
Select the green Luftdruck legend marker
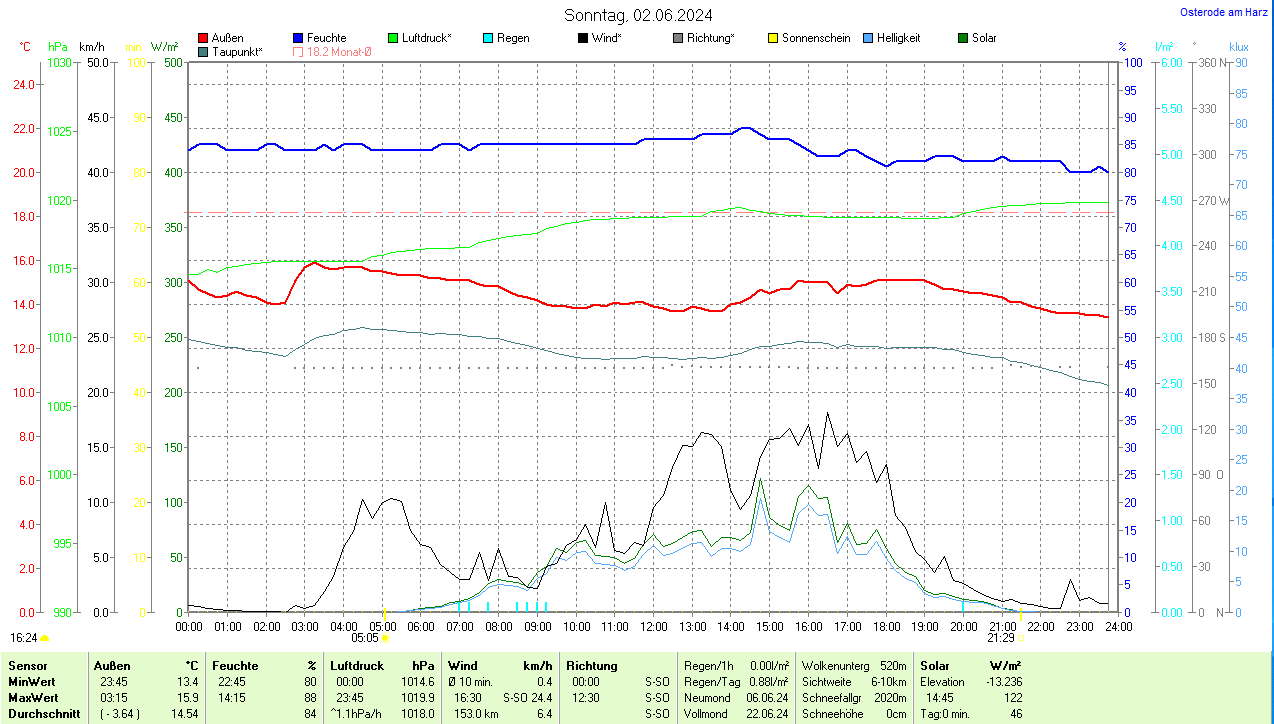tap(393, 38)
